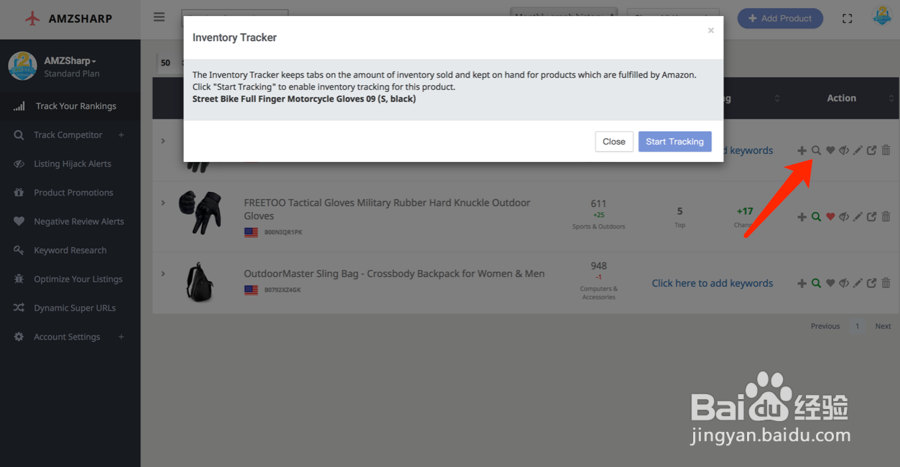Open Track Your Rankings in the sidebar
900x467 pixels.
(70, 106)
